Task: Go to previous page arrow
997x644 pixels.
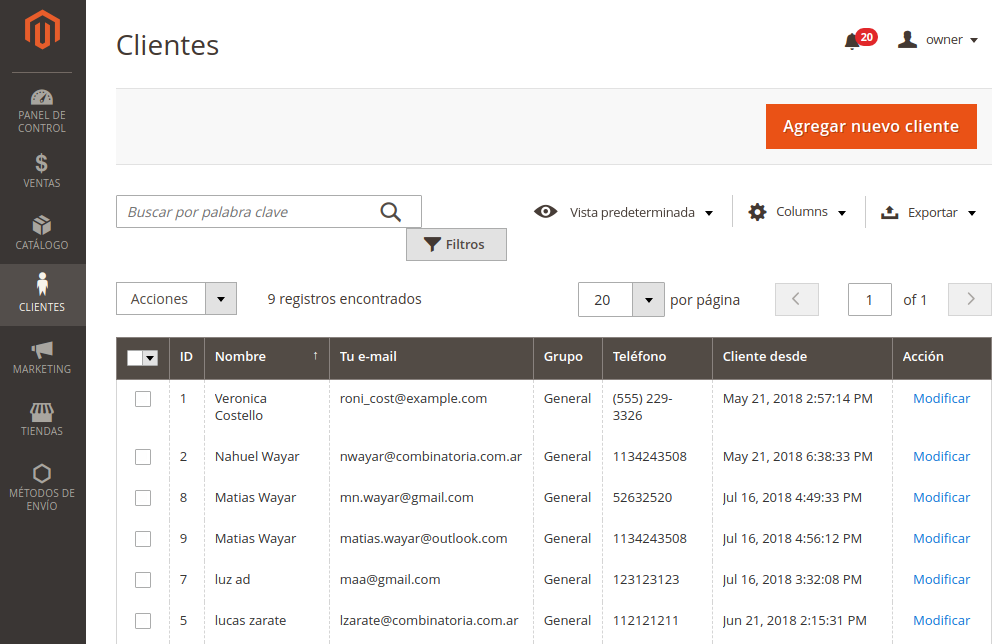Action: tap(797, 299)
